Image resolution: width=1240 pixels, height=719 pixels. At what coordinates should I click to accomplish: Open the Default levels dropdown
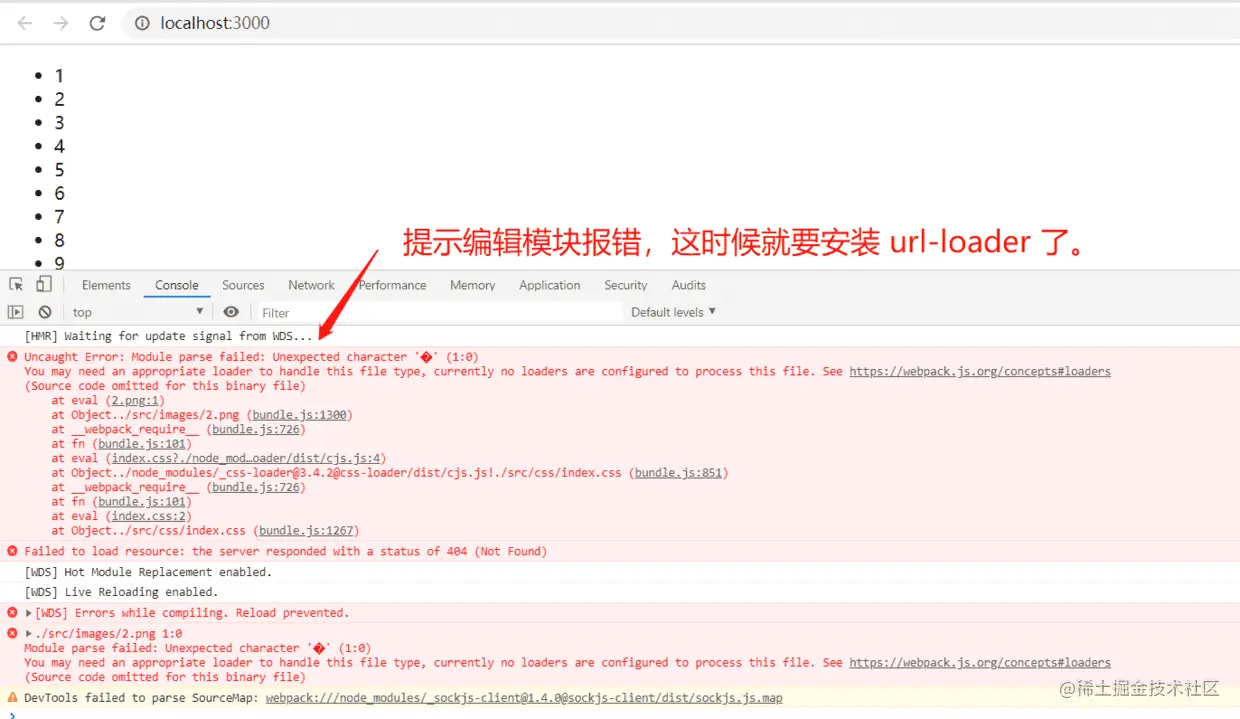(673, 312)
